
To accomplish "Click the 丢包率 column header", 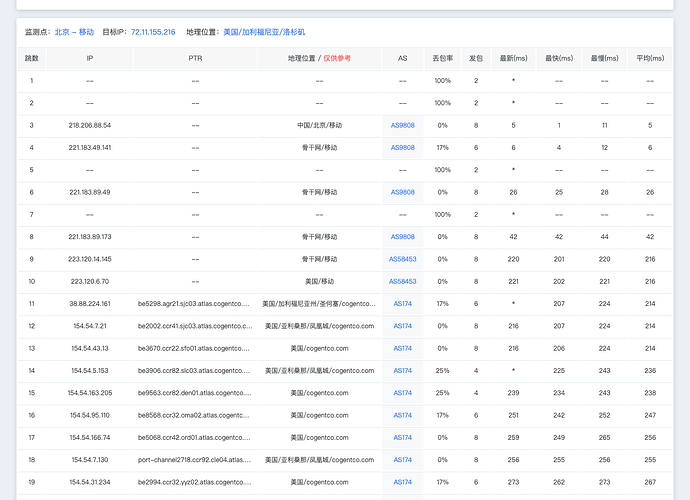I will pyautogui.click(x=443, y=58).
